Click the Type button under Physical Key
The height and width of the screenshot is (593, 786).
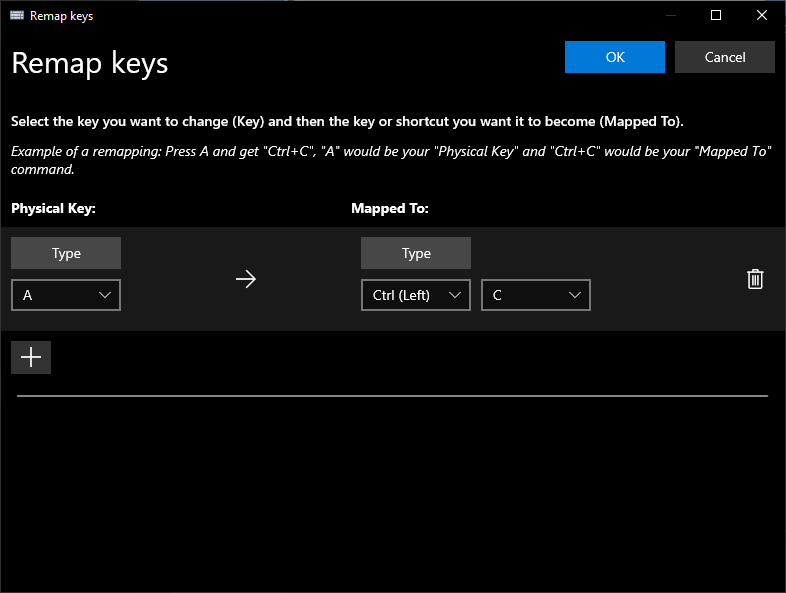point(66,253)
